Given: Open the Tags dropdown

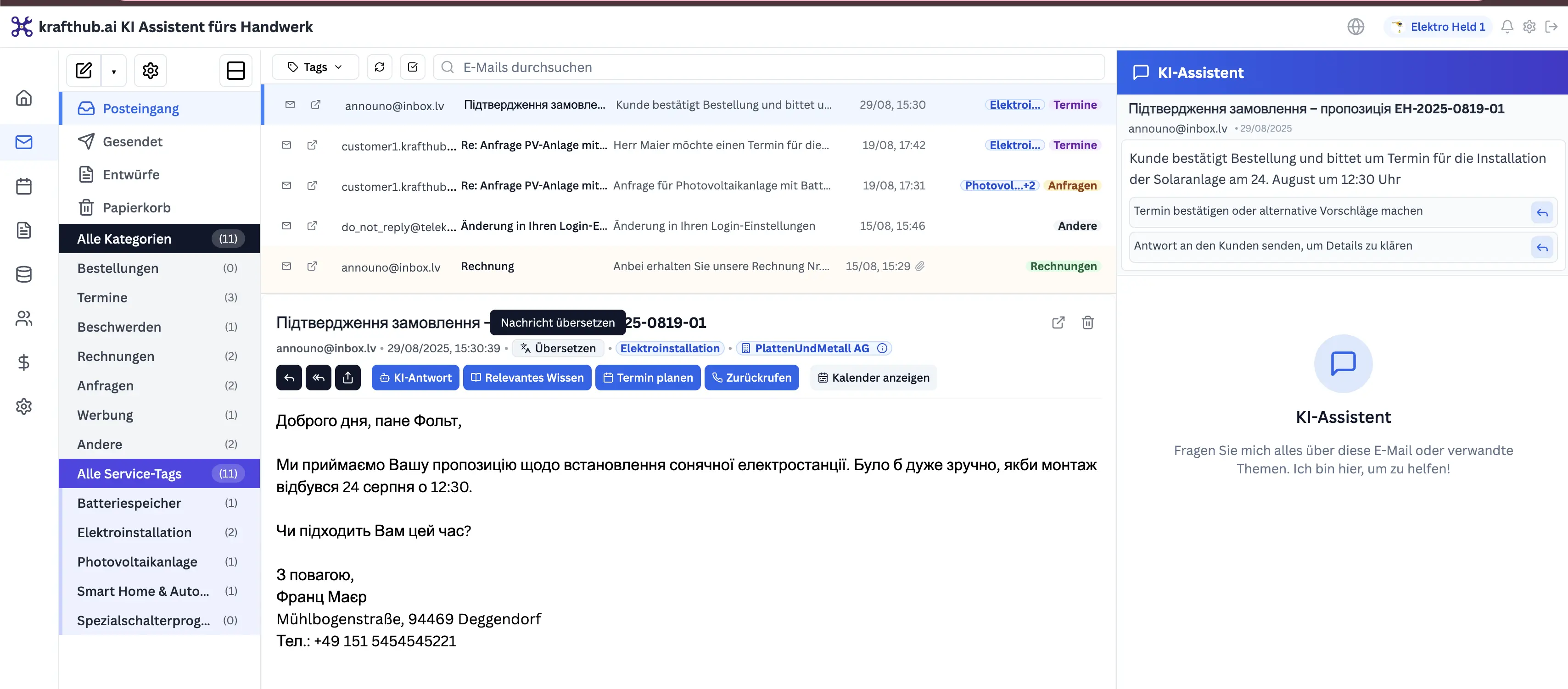Looking at the screenshot, I should [315, 67].
